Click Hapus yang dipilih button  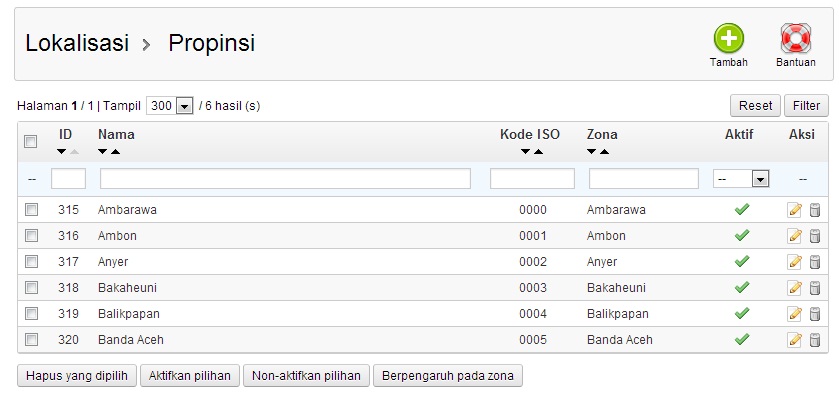coord(77,376)
